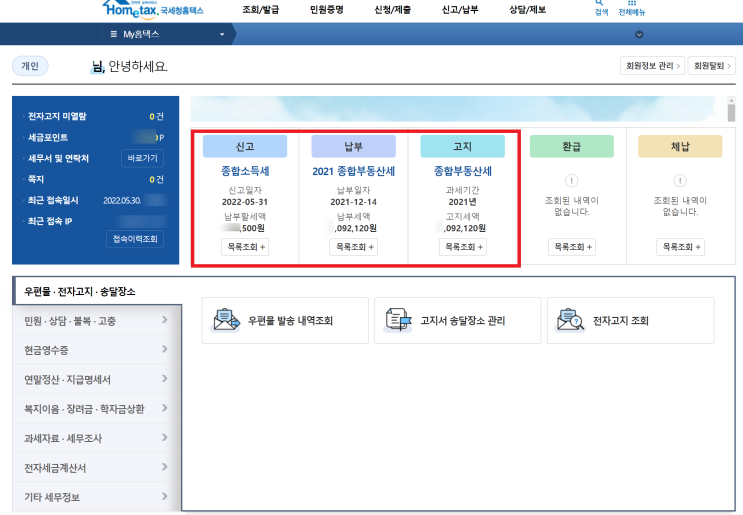Screen dimensions: 743x515
Task: Click 2021년 과세기간 value
Action: pyautogui.click(x=462, y=202)
